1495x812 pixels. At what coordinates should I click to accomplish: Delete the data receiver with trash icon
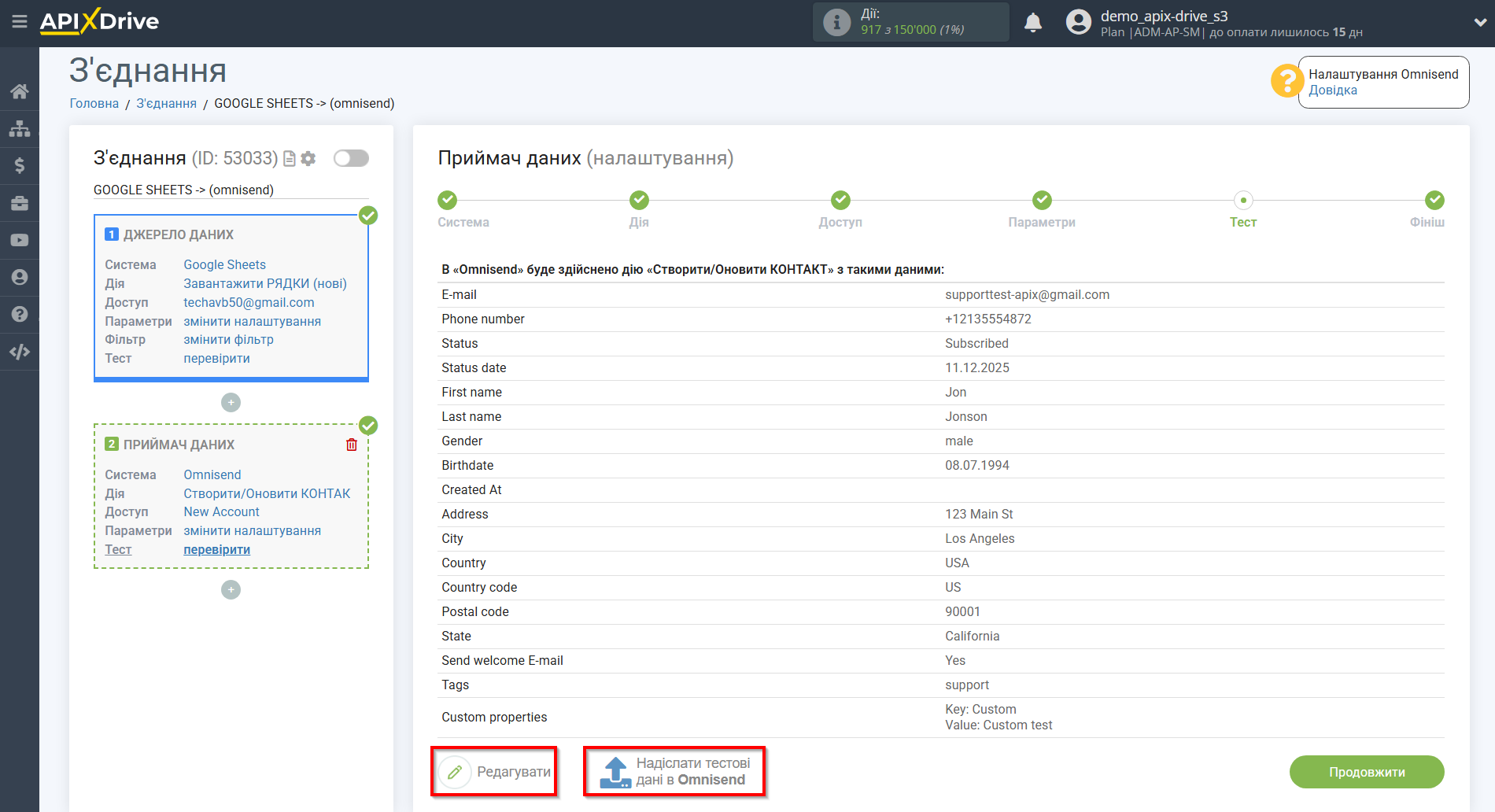(352, 445)
